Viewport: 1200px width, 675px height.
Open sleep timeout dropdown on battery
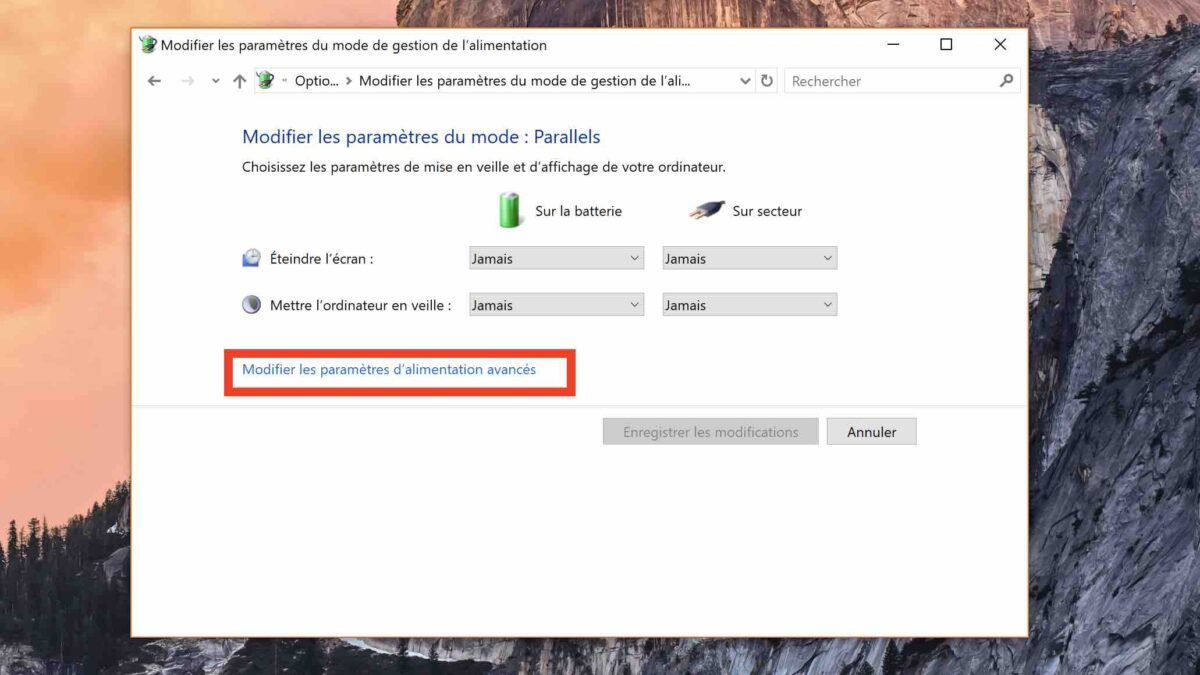pos(556,305)
